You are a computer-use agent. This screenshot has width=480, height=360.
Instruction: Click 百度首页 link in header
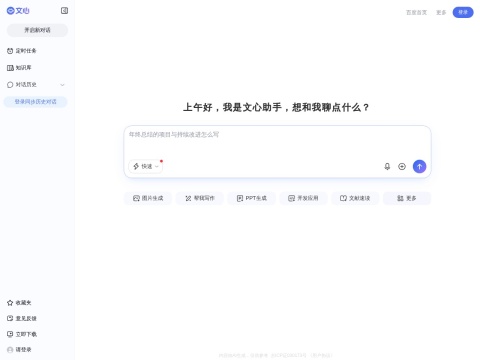click(x=416, y=12)
